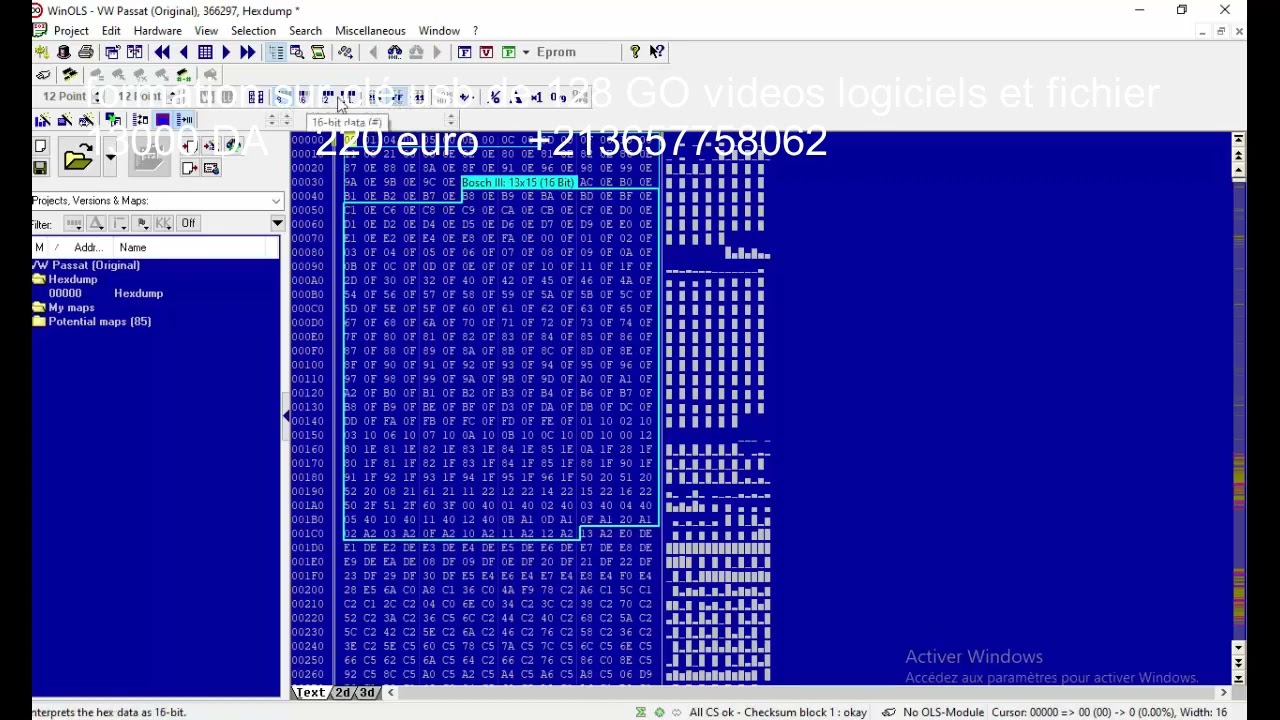The image size is (1280, 720).
Task: Open the Eprom dropdown arrow
Action: [x=525, y=52]
